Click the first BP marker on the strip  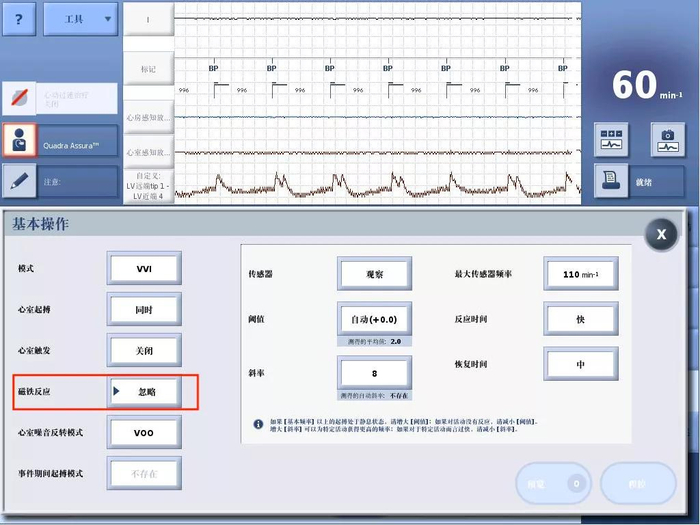[x=213, y=68]
